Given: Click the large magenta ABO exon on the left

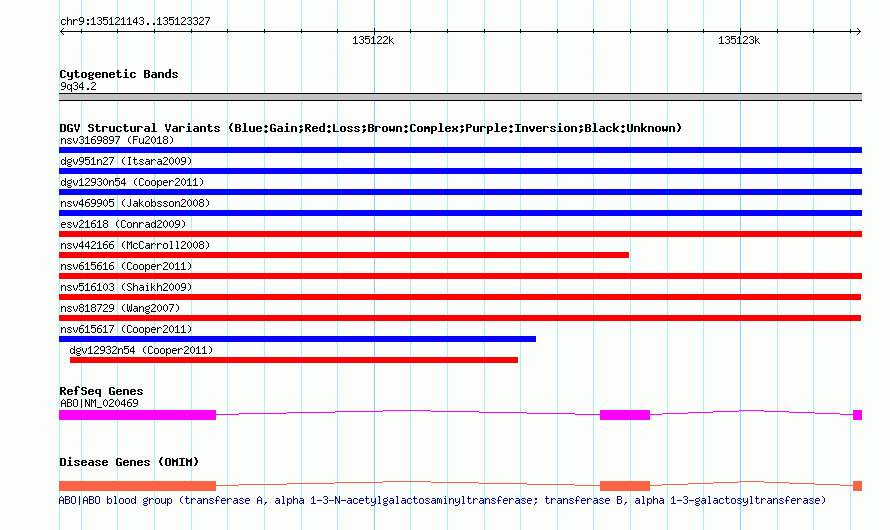Looking at the screenshot, I should point(137,415).
